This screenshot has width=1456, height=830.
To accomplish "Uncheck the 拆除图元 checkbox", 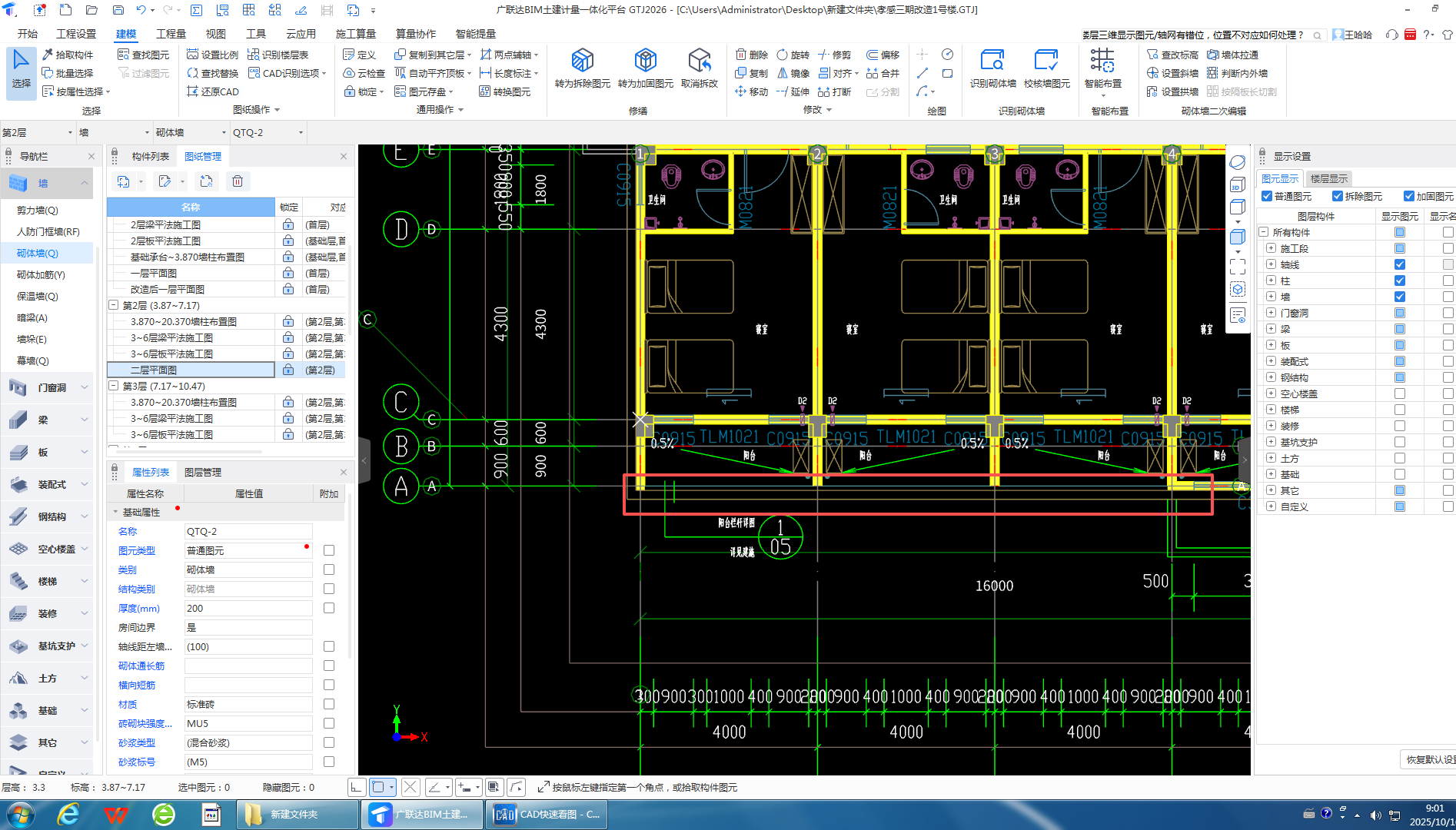I will pyautogui.click(x=1338, y=197).
